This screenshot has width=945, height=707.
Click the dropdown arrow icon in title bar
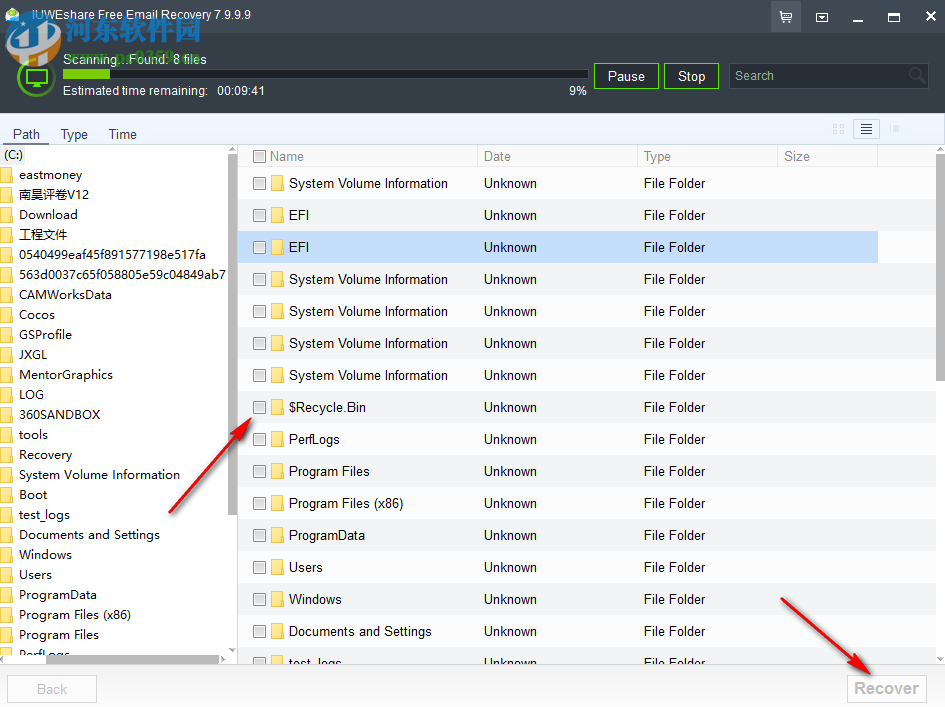(822, 16)
